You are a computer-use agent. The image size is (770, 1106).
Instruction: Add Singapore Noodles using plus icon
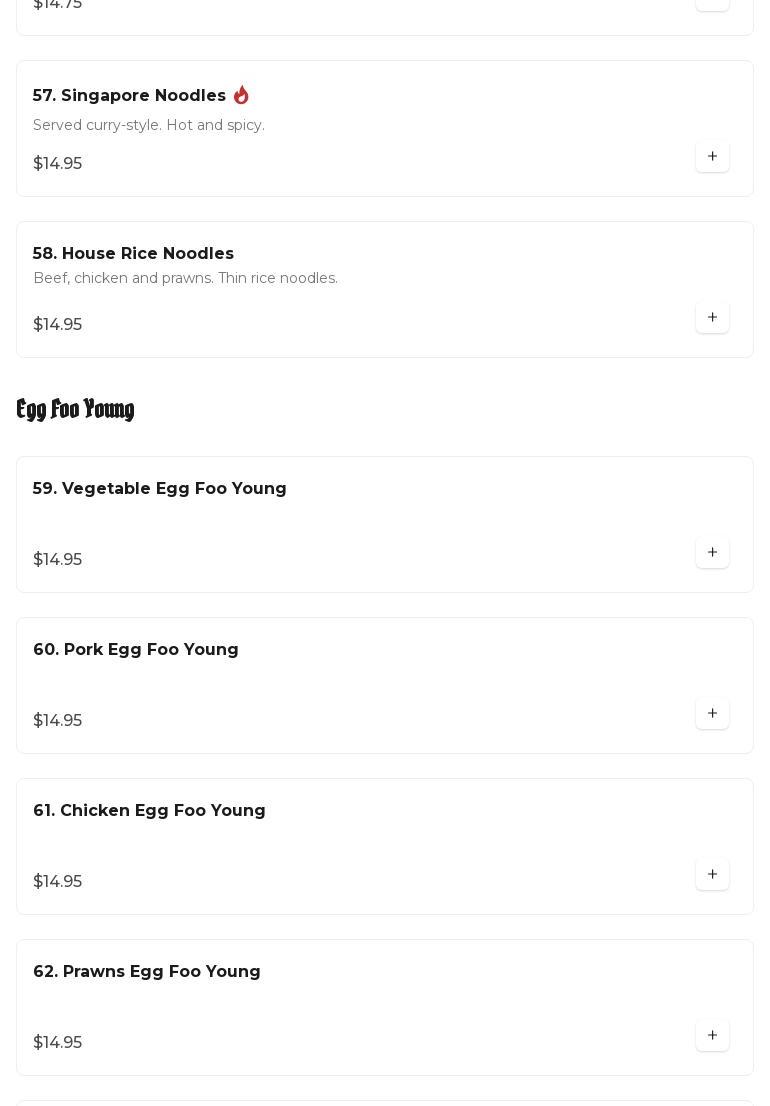(x=712, y=157)
